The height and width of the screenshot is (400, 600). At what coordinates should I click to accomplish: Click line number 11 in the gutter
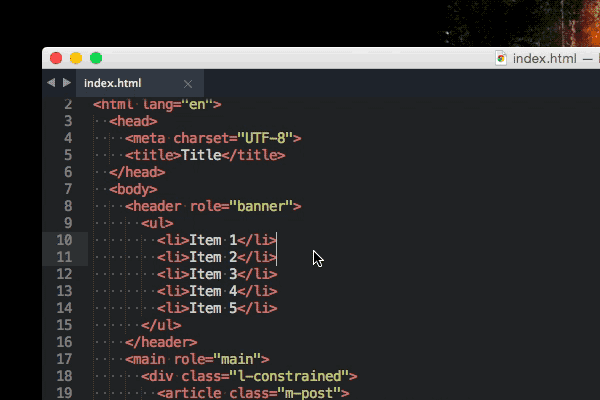click(x=64, y=257)
